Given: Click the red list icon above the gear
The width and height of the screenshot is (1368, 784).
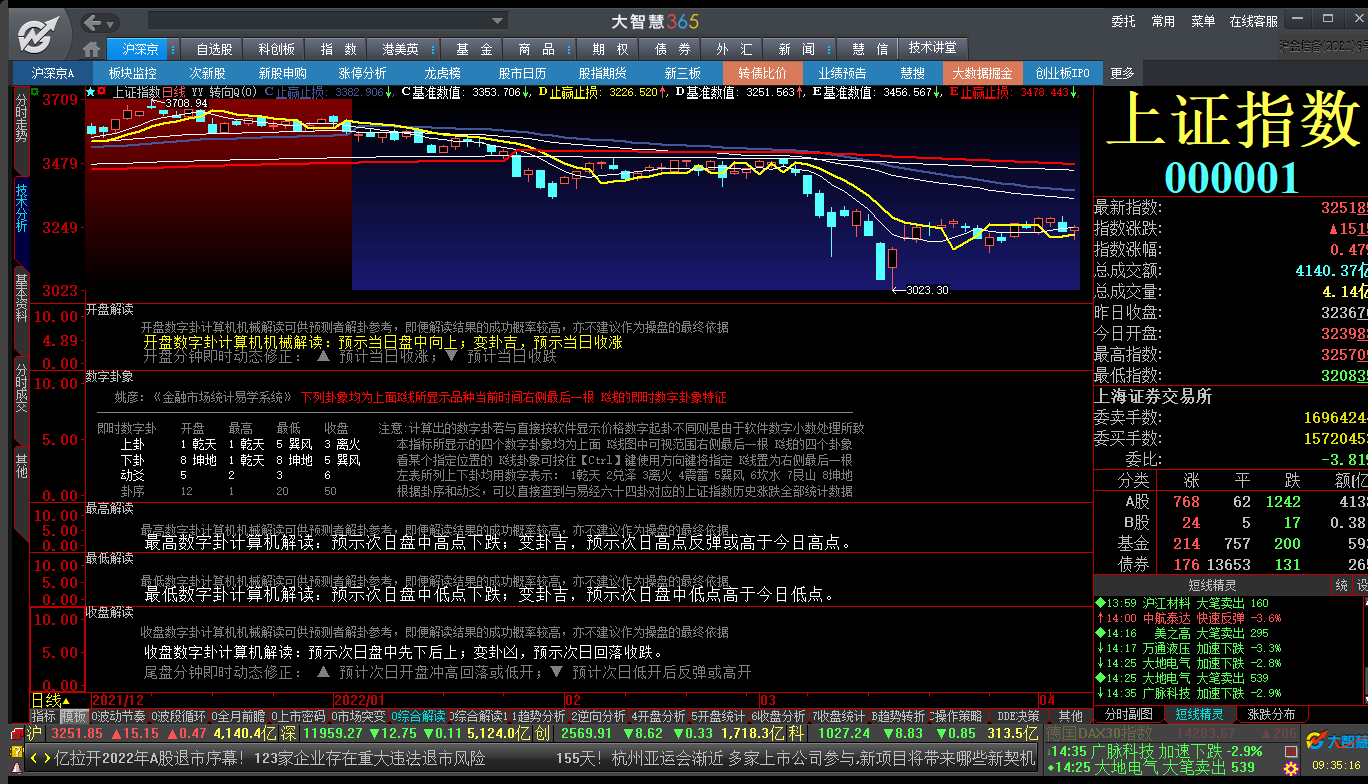Looking at the screenshot, I should 16,734.
